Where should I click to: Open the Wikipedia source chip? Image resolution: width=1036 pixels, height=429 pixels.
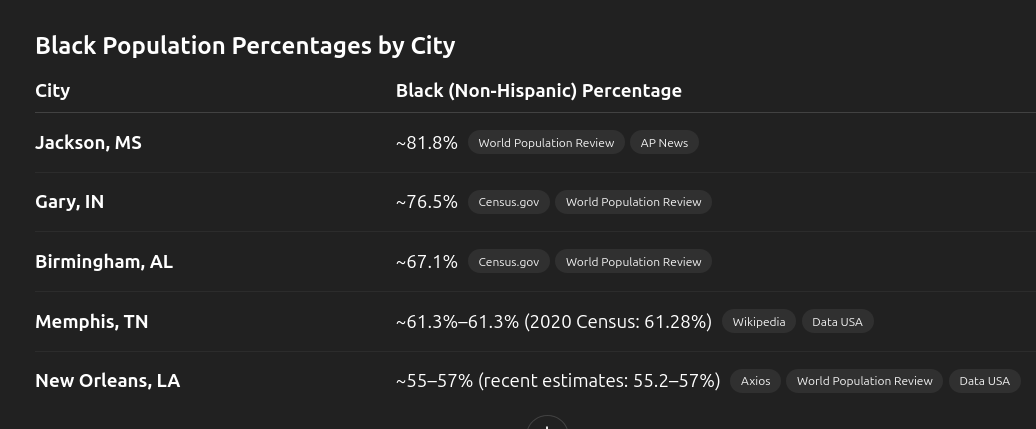click(x=759, y=321)
